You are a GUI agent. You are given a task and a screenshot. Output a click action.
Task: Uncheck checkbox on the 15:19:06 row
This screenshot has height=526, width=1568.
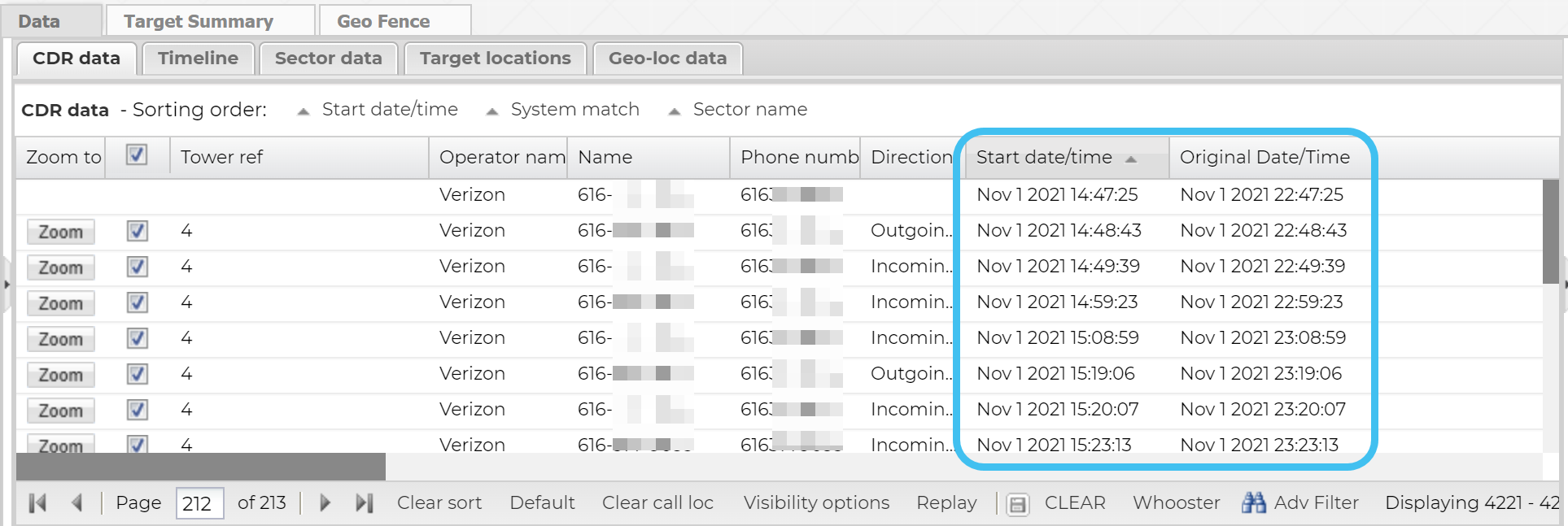click(137, 374)
